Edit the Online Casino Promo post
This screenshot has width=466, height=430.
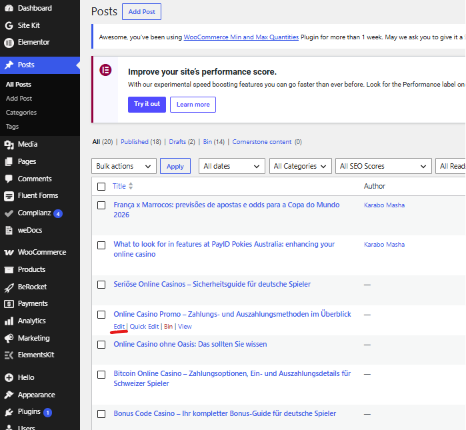119,327
